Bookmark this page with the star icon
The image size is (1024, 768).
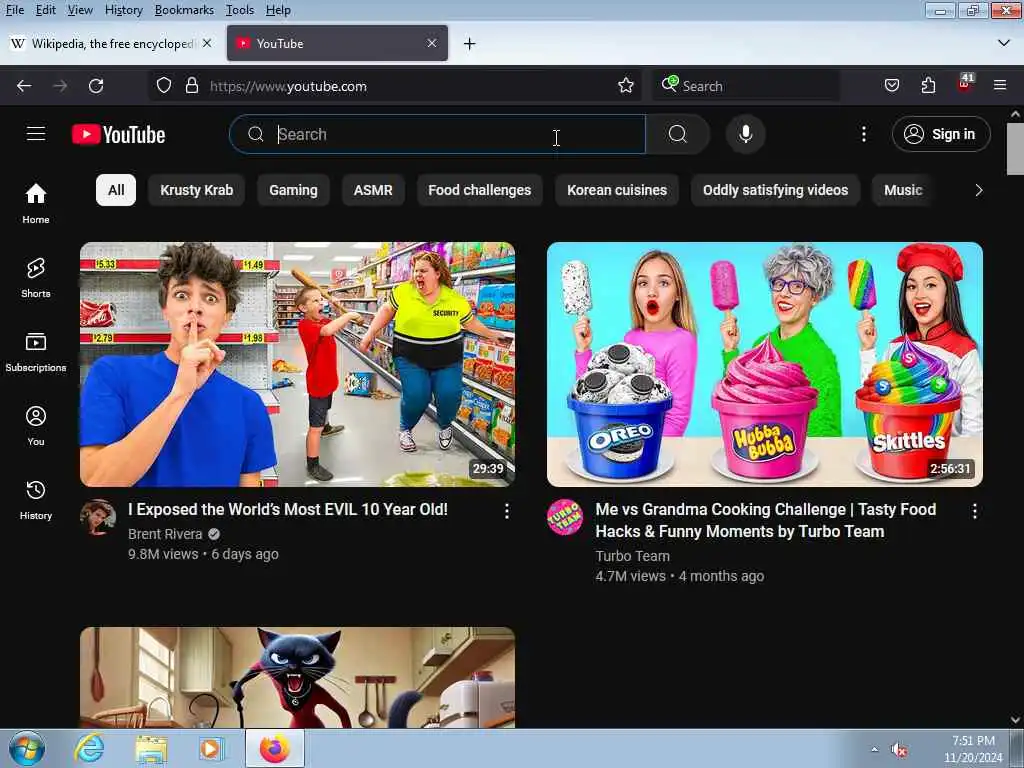626,86
